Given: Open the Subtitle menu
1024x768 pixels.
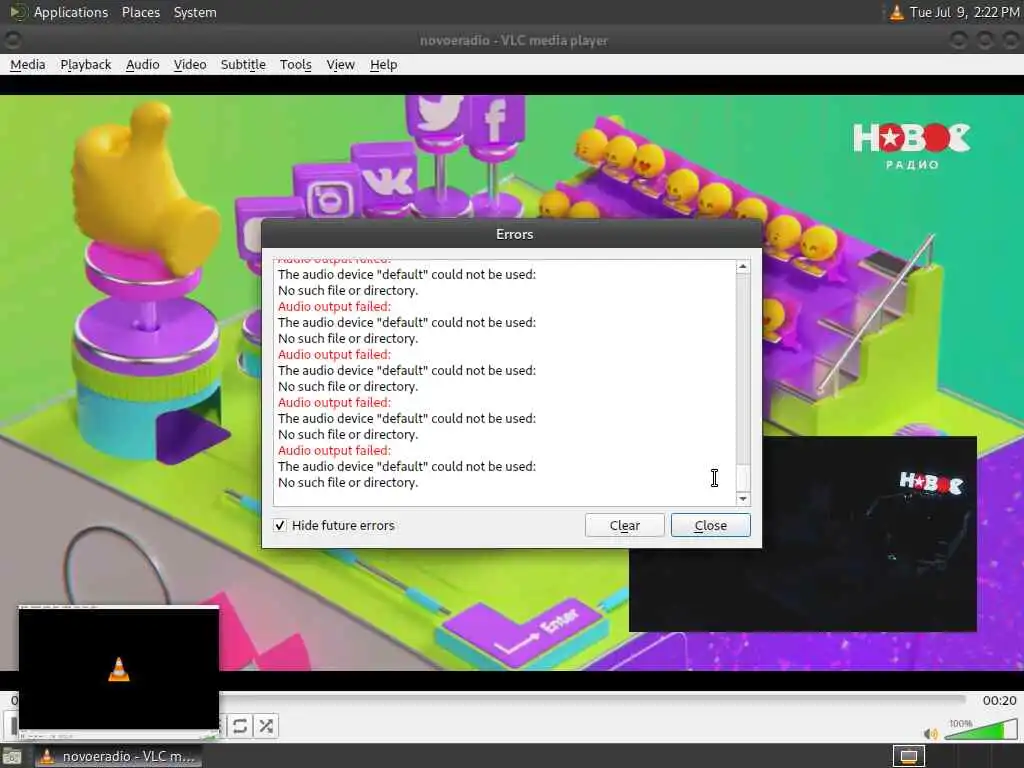Looking at the screenshot, I should (x=243, y=65).
